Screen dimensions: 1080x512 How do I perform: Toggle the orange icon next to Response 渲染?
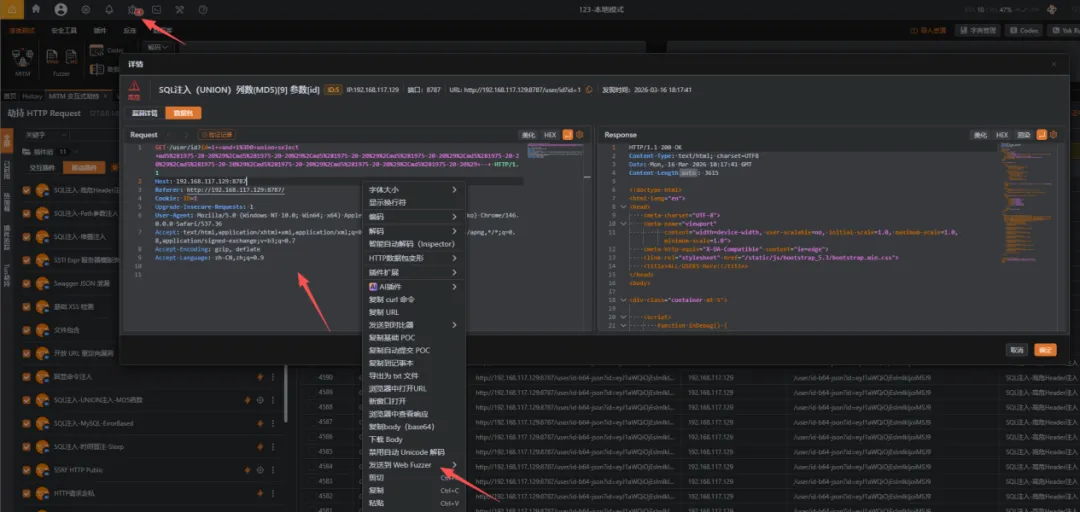(1041, 134)
